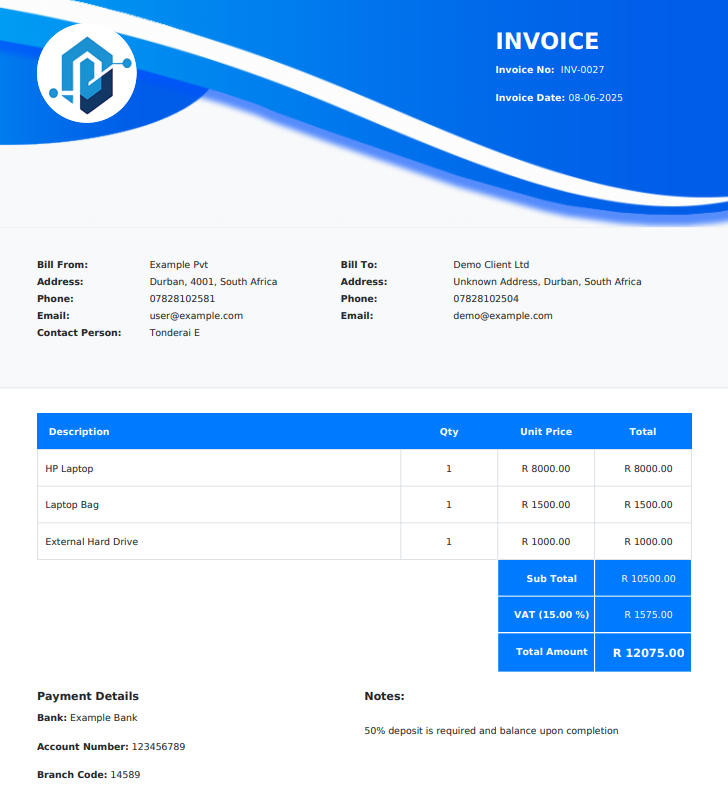The width and height of the screenshot is (728, 787).
Task: Select client name Demo Client Ltd
Action: coord(491,265)
